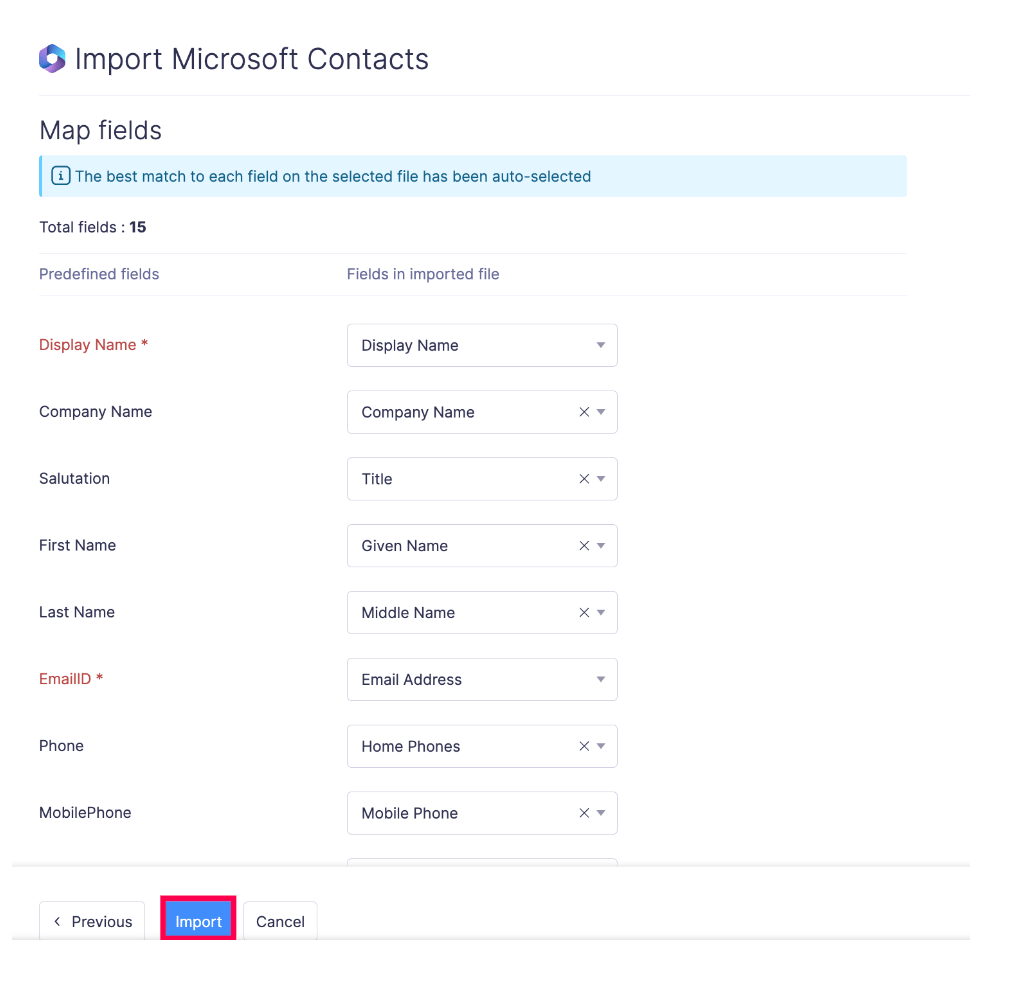
Task: Click the Map fields heading
Action: coord(100,131)
